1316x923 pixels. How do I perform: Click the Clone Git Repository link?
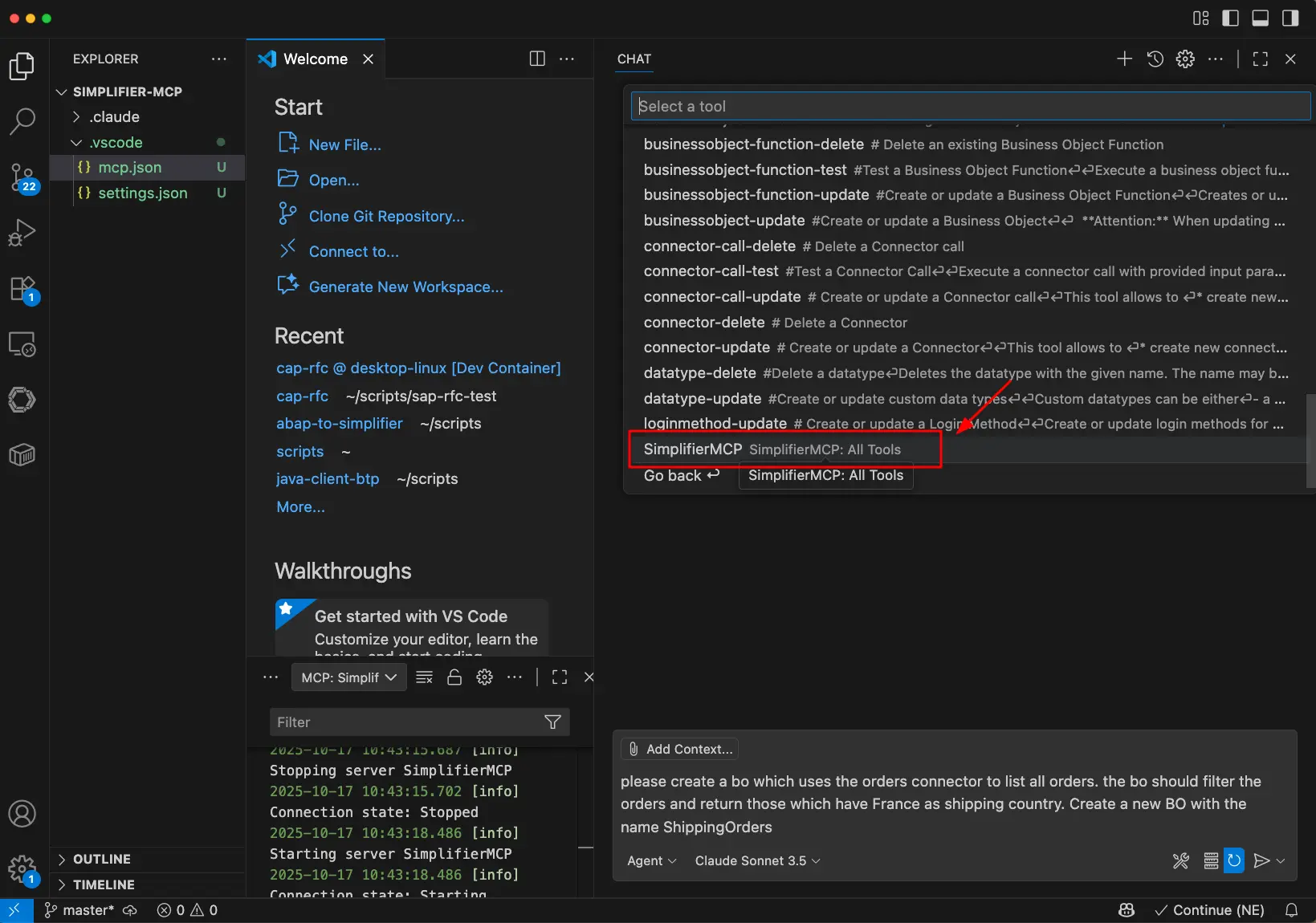coord(386,217)
